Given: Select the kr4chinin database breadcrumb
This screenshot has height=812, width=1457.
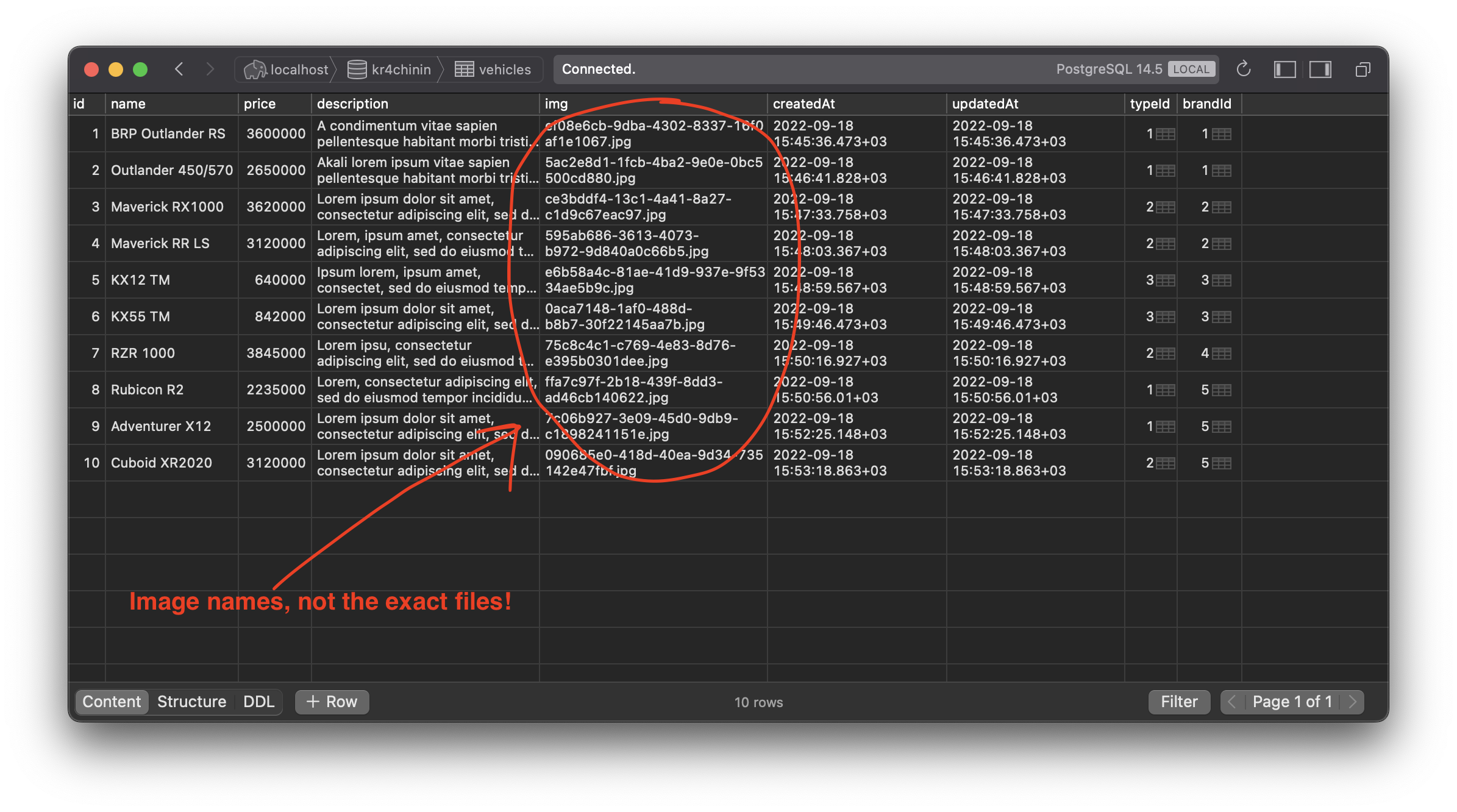Looking at the screenshot, I should 389,69.
